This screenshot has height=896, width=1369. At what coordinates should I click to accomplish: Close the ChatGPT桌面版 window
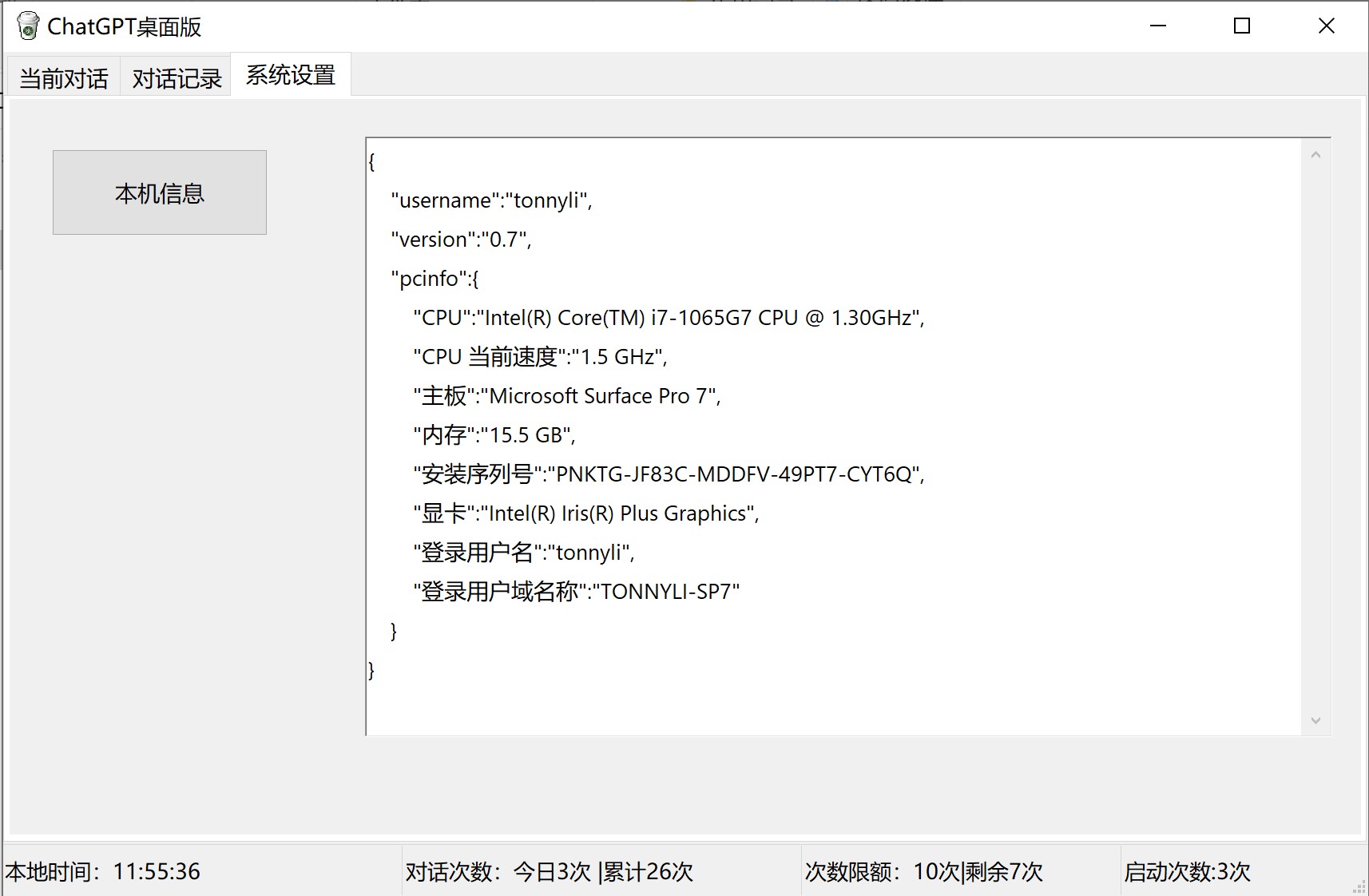[x=1327, y=26]
